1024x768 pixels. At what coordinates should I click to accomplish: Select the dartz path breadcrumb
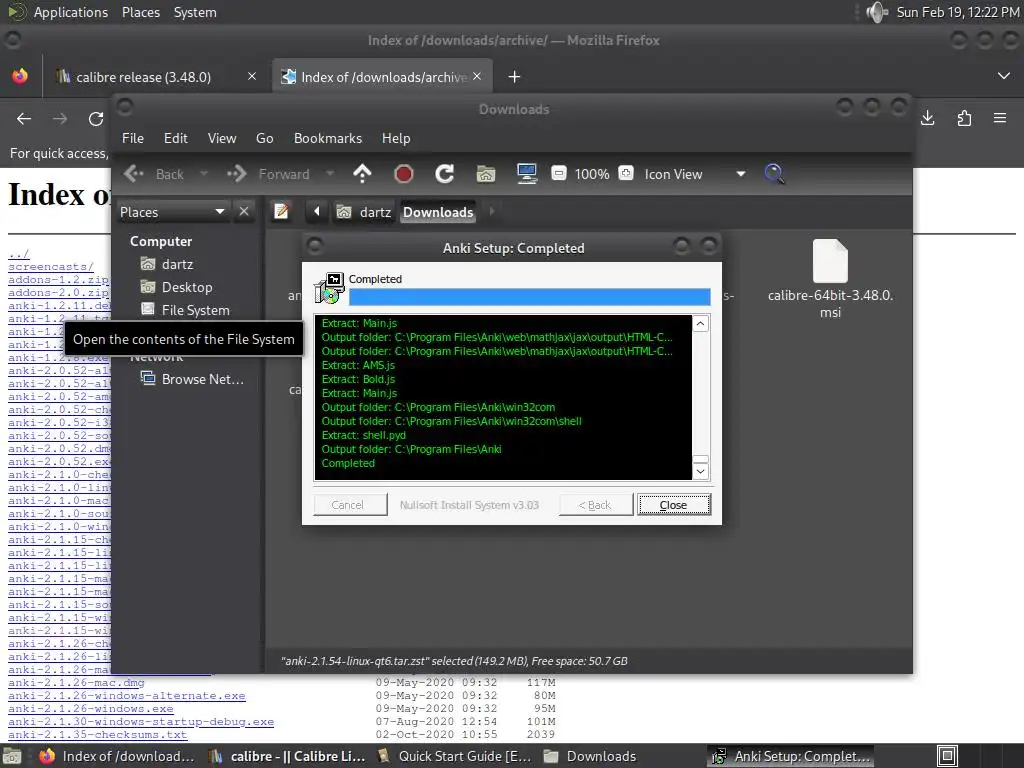click(364, 212)
